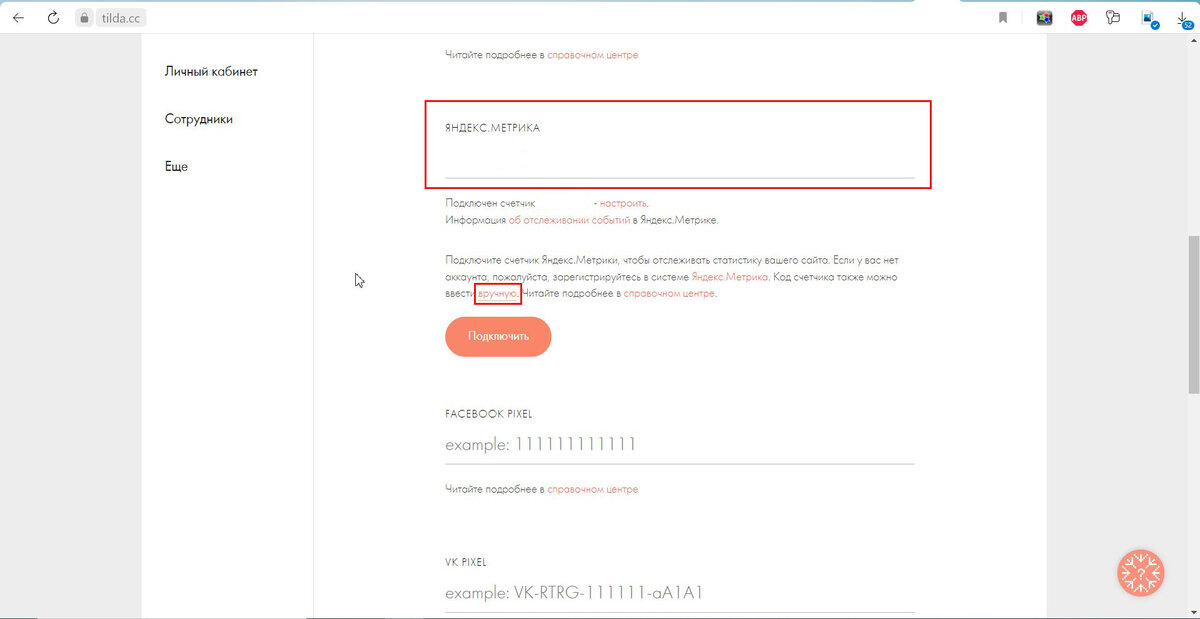This screenshot has height=619, width=1200.
Task: Click the FACEBOOK PIXEL label
Action: pyautogui.click(x=489, y=413)
